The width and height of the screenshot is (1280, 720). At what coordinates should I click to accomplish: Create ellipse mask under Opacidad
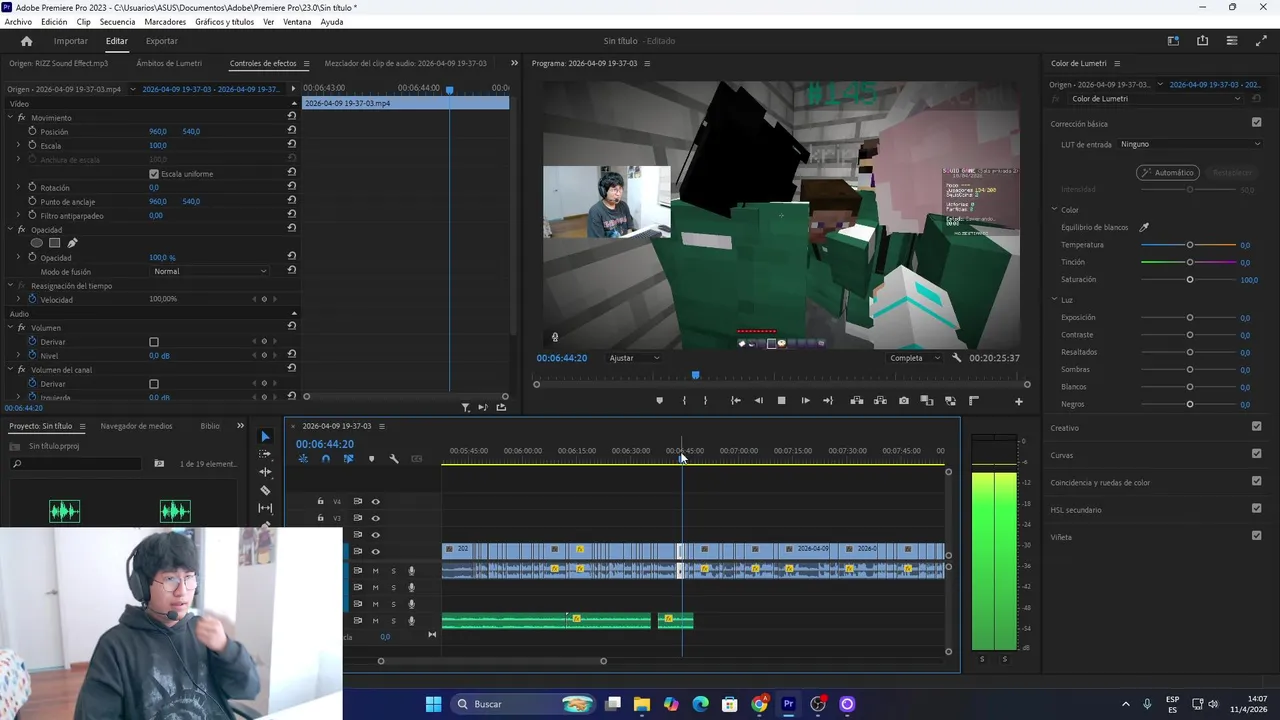click(37, 243)
